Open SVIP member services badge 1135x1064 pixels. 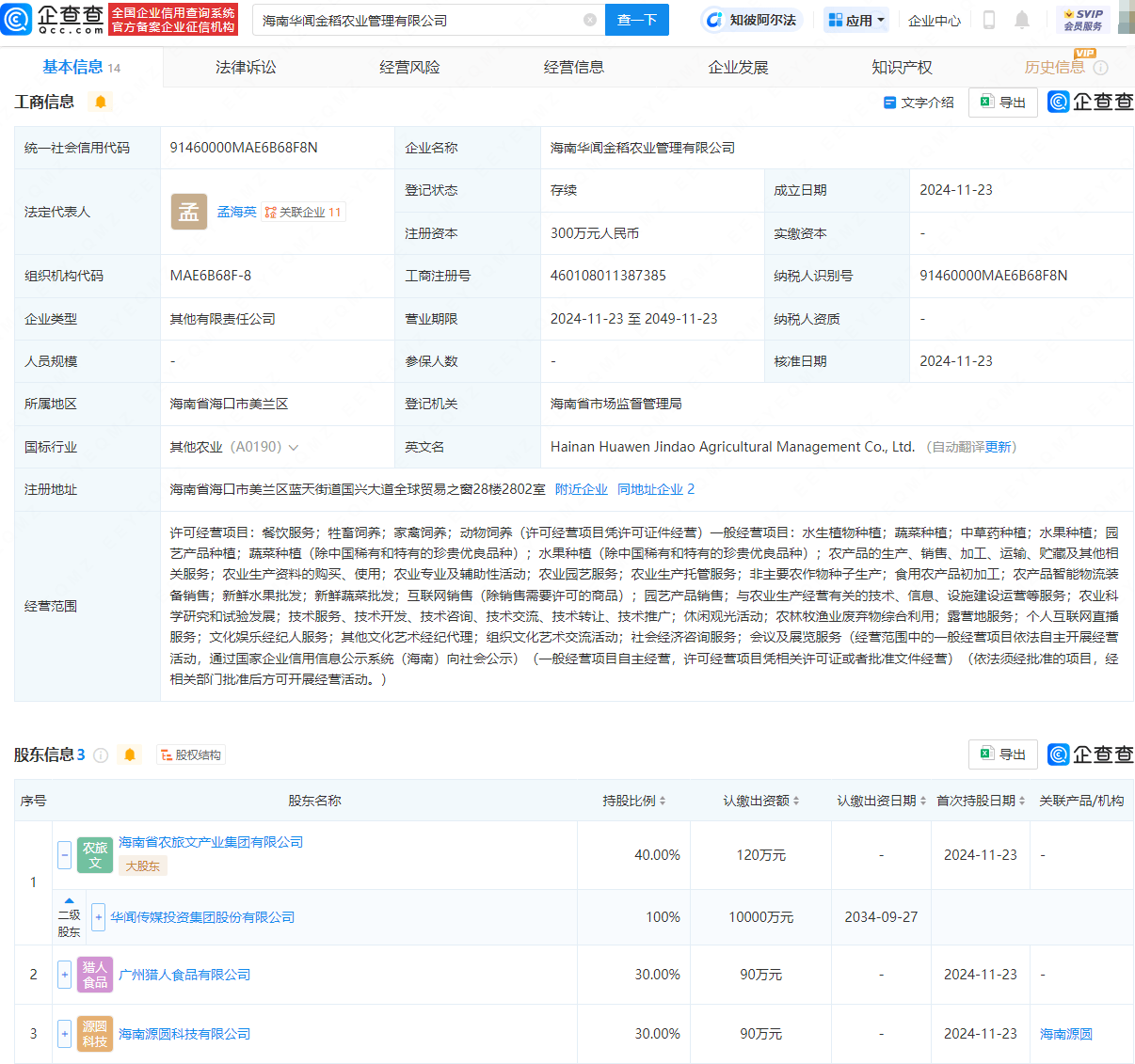coord(1083,20)
